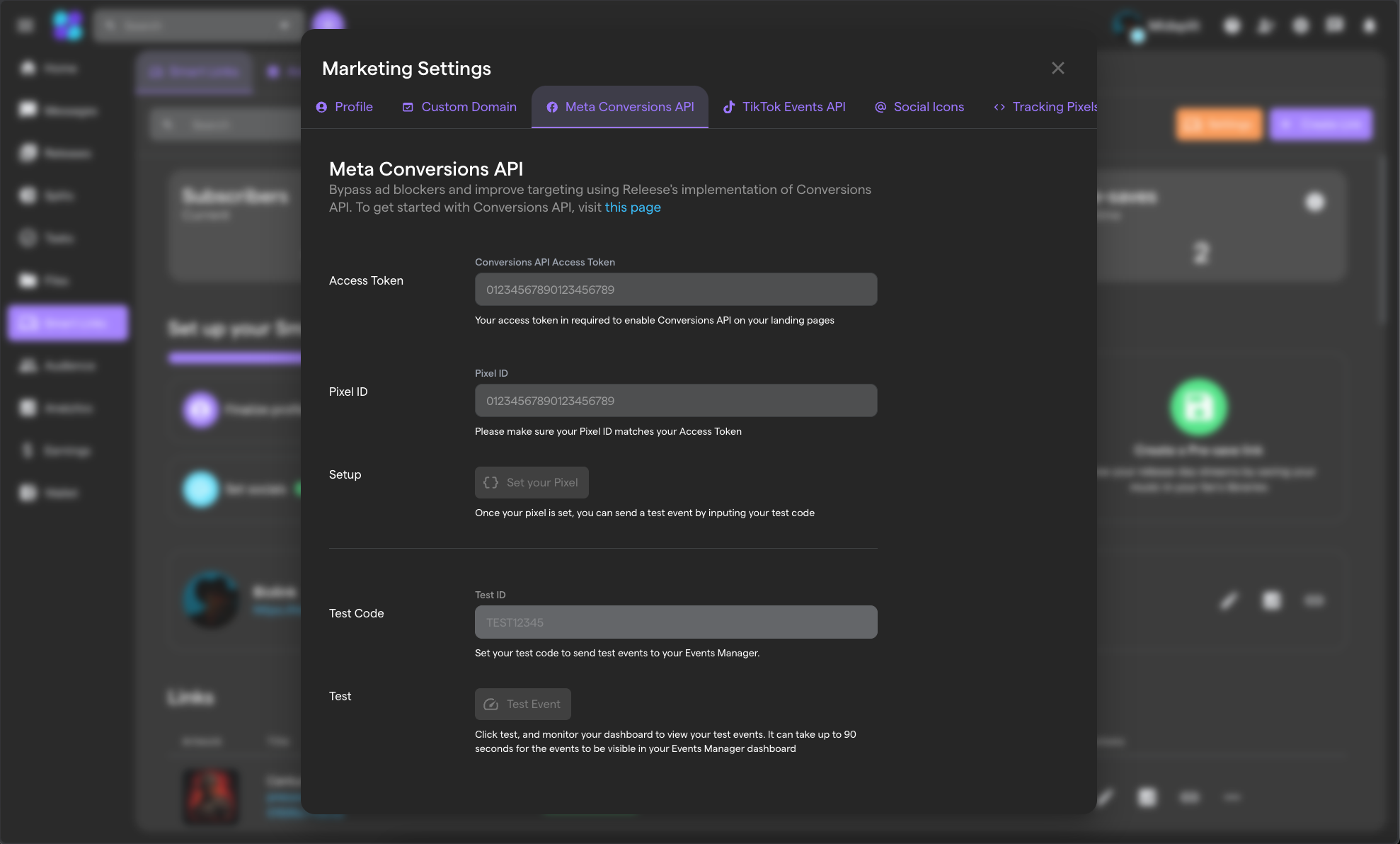Image resolution: width=1400 pixels, height=844 pixels.
Task: Click the "Test Event" button
Action: [523, 705]
